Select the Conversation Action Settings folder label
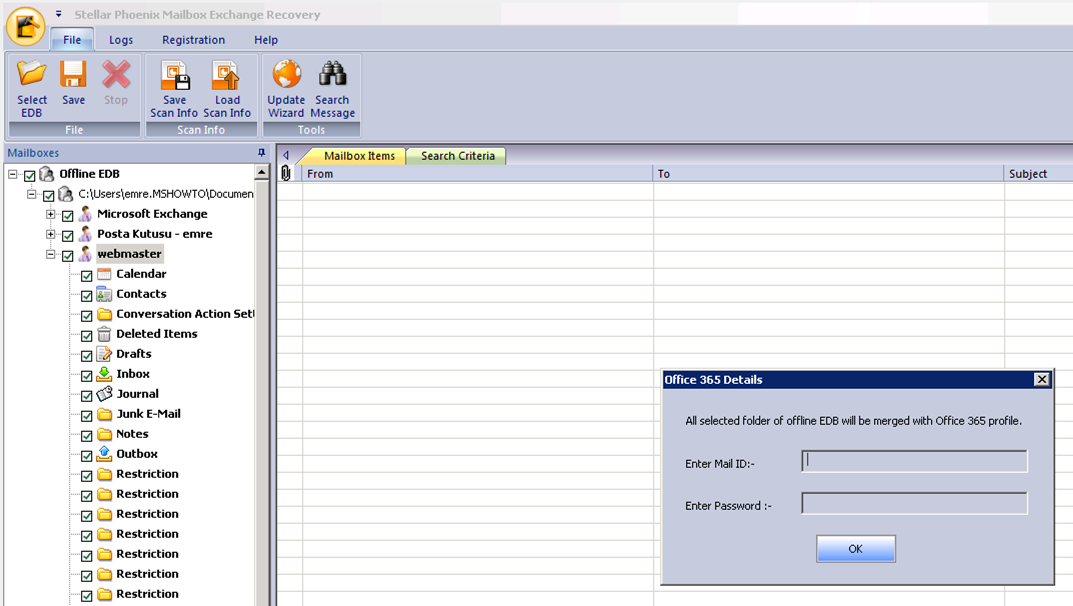The image size is (1073, 606). pos(185,314)
